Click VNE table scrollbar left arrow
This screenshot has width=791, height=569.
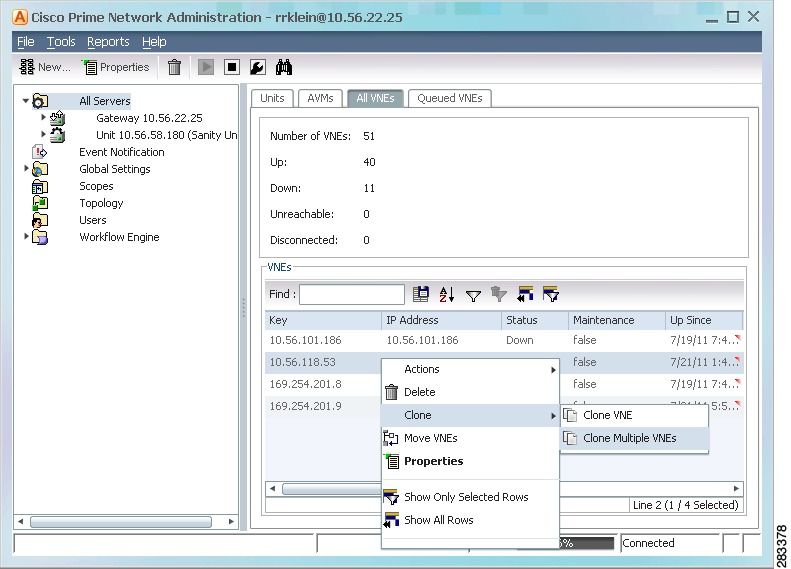pos(272,488)
